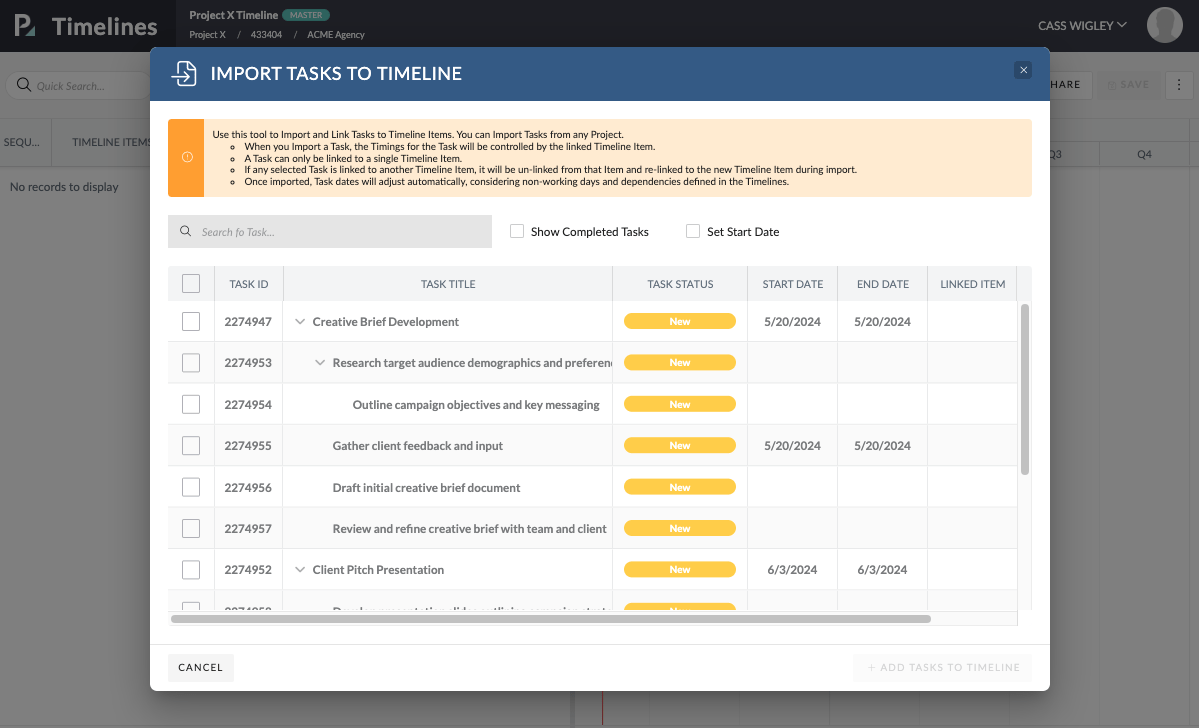Click the search magnifier in task search
Image resolution: width=1199 pixels, height=728 pixels.
click(x=185, y=231)
